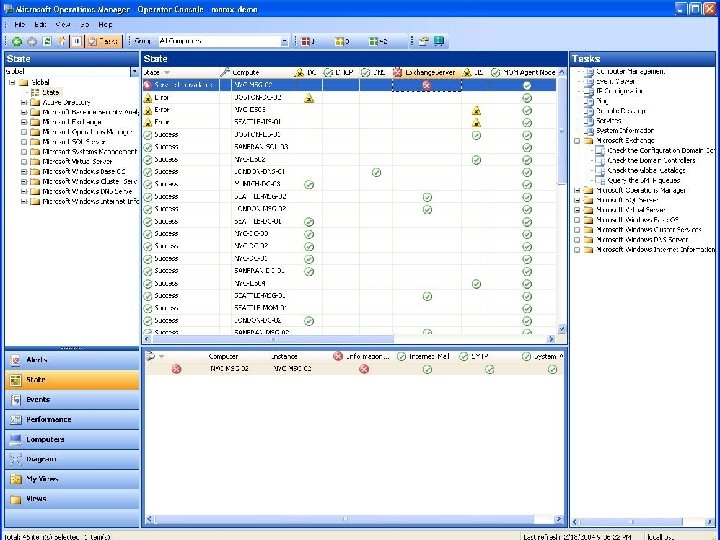Open the State navigation button

point(72,380)
